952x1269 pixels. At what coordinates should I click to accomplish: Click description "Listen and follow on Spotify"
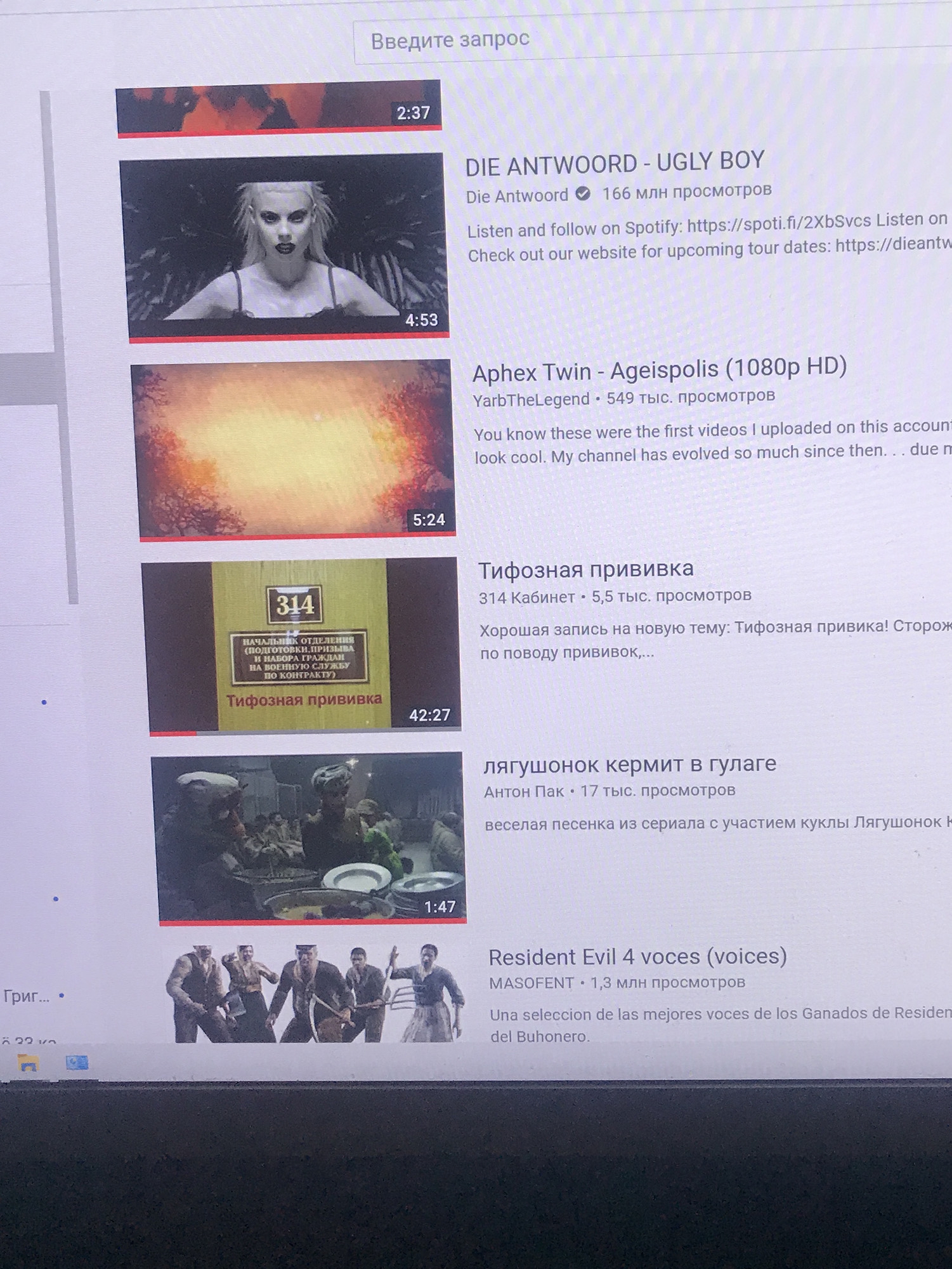709,236
